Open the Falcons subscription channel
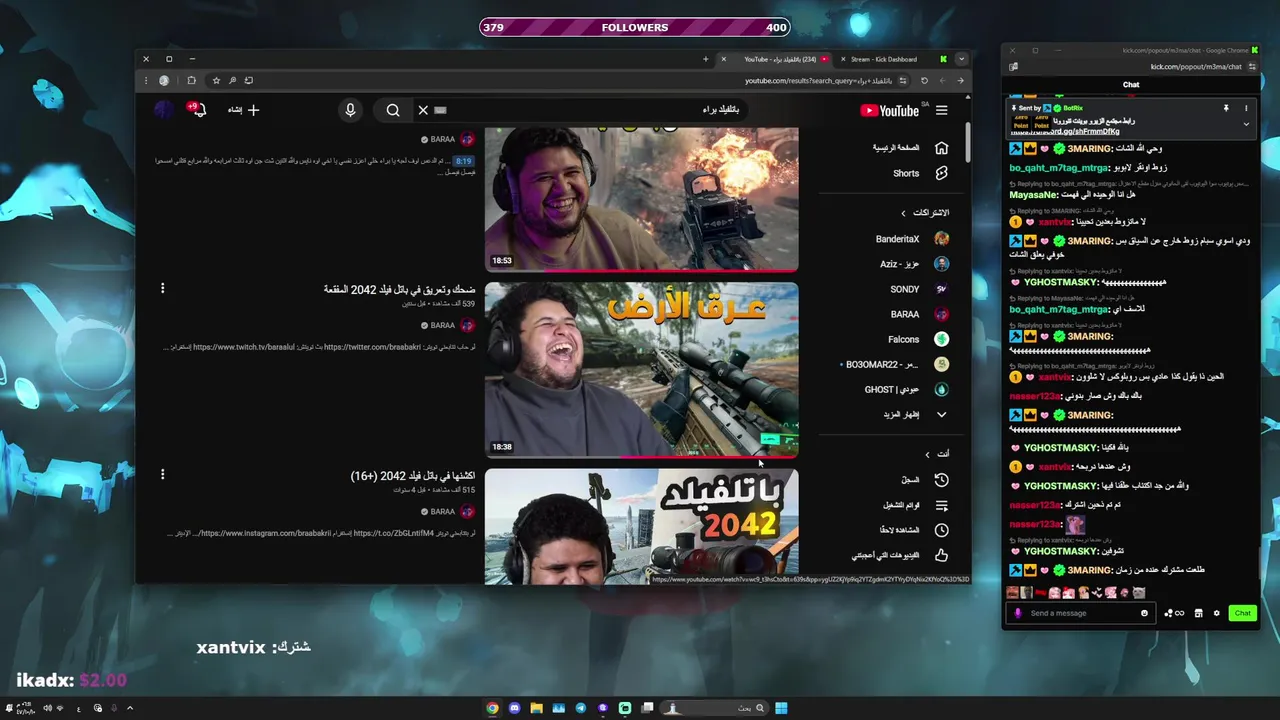 pos(918,339)
